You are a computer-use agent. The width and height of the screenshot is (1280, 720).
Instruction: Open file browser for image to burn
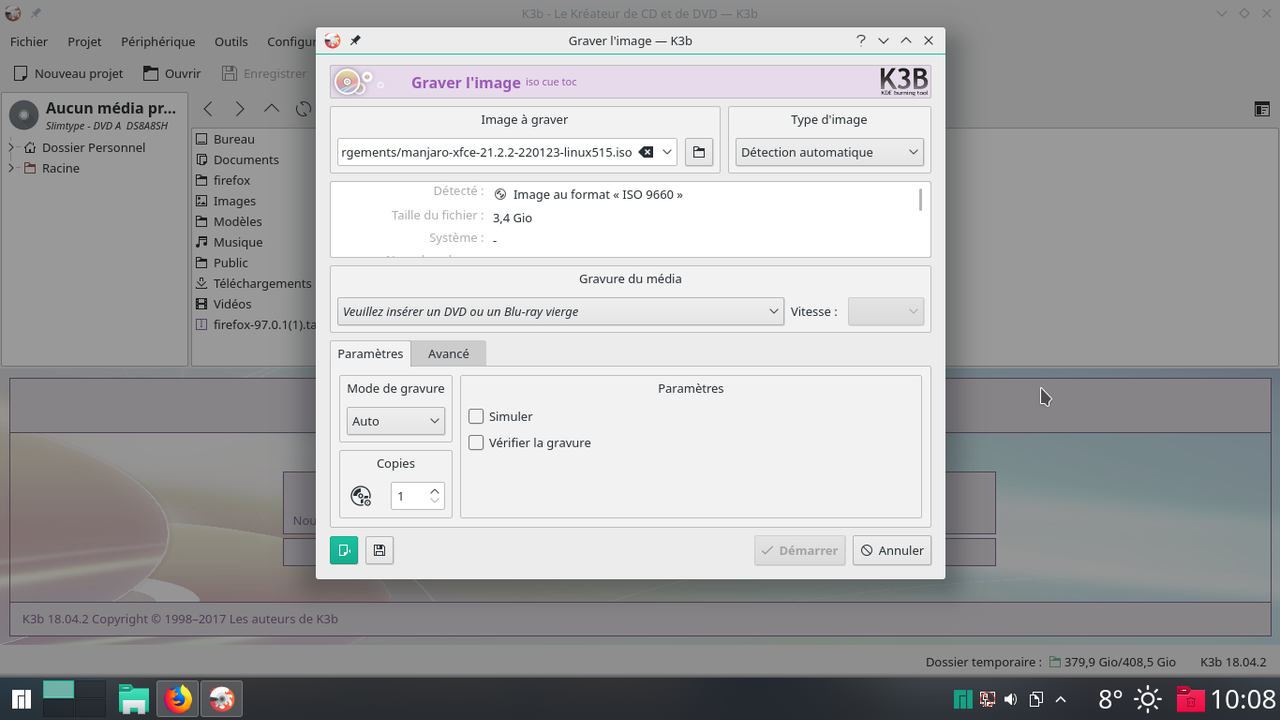coord(699,152)
